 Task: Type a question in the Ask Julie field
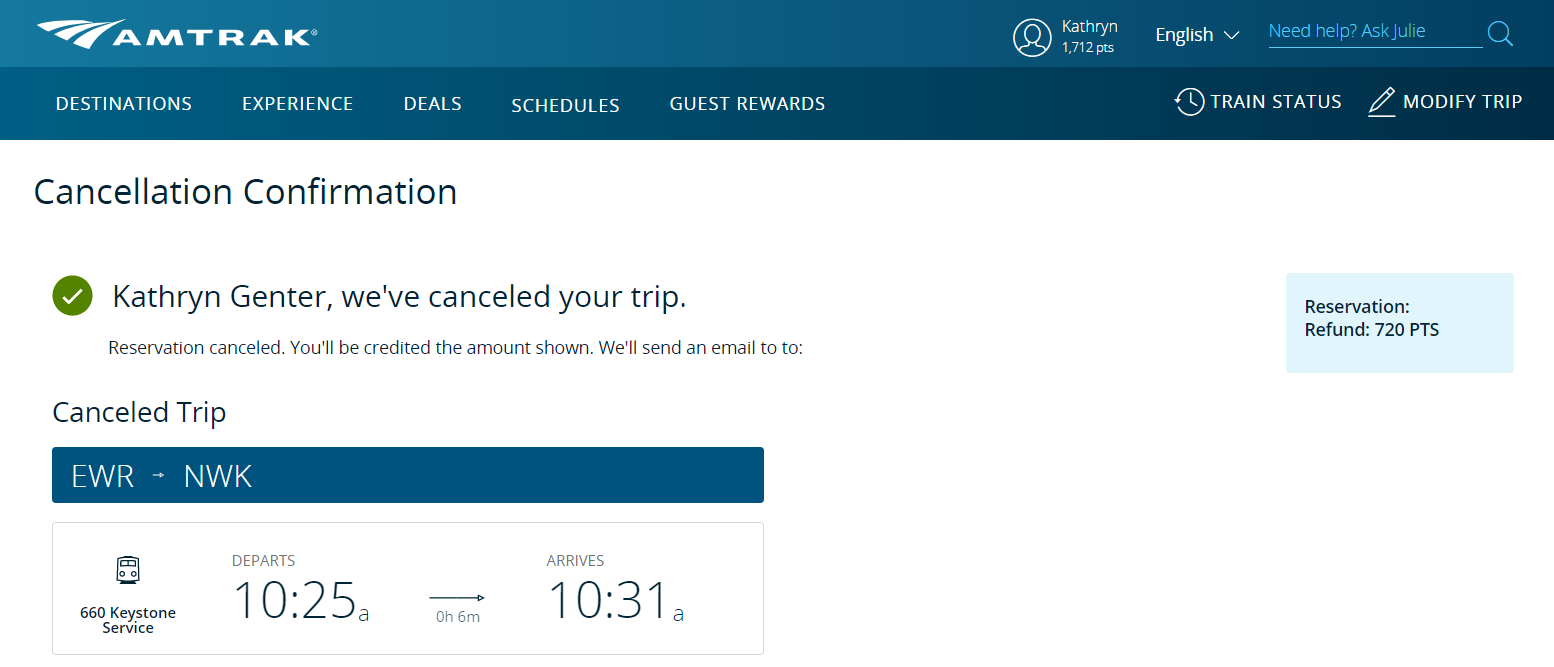1374,31
